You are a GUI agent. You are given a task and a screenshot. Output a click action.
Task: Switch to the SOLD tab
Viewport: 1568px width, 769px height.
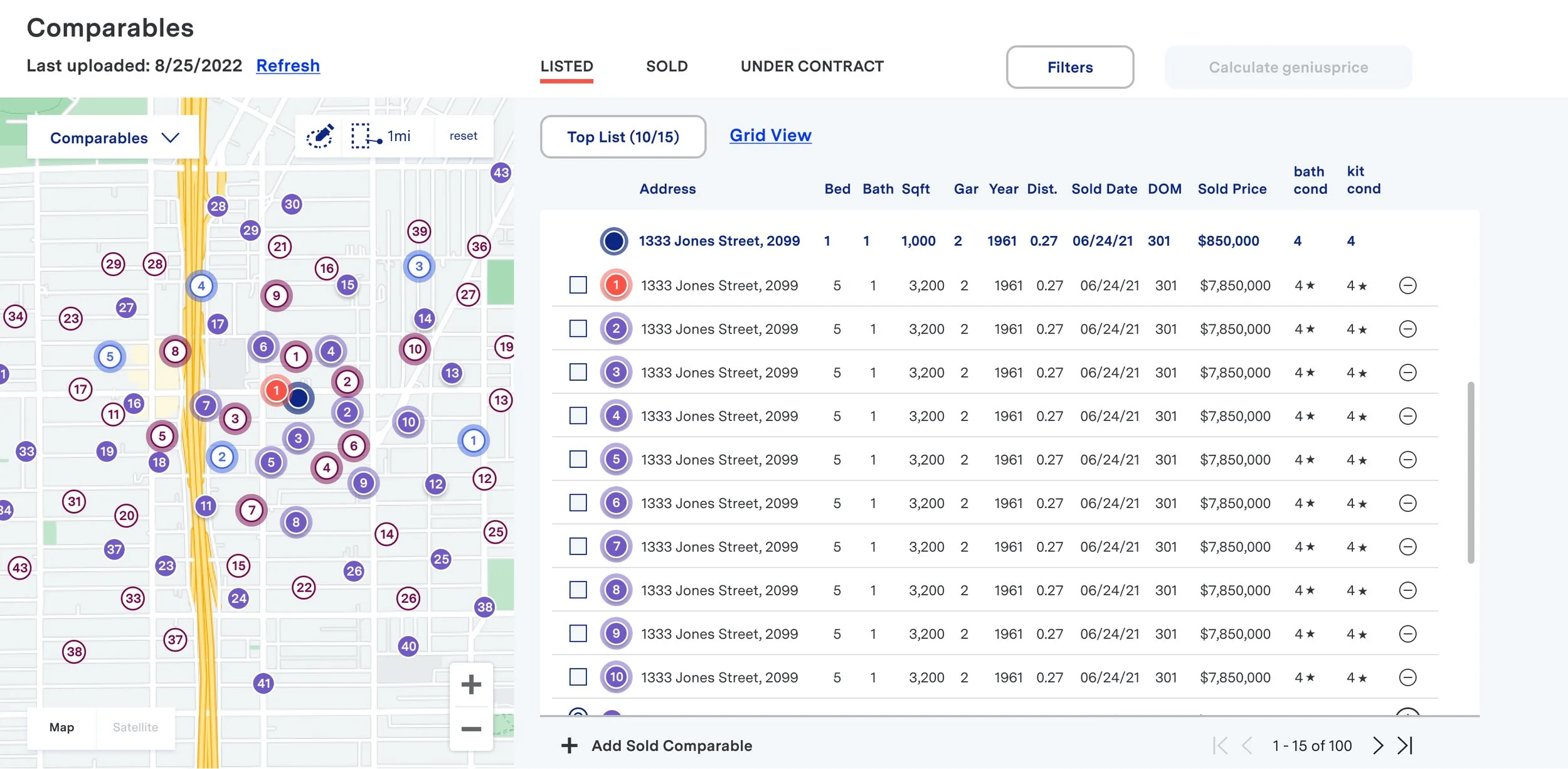click(x=666, y=66)
